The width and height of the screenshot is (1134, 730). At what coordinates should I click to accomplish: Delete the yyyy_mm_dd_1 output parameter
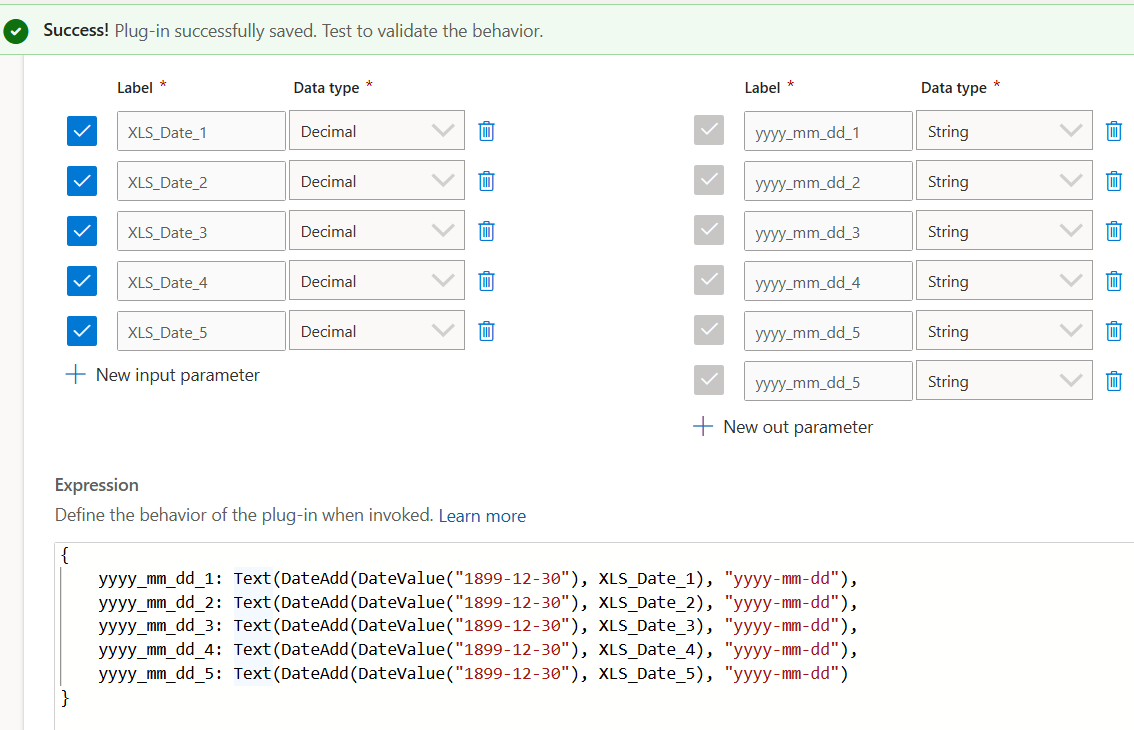(1113, 131)
